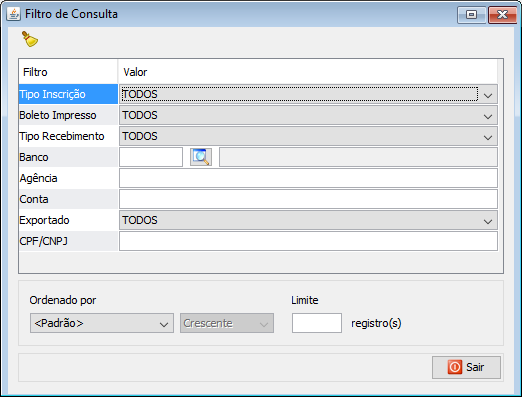Click the Valor column header
Screen dimensions: 522x397
coord(308,72)
